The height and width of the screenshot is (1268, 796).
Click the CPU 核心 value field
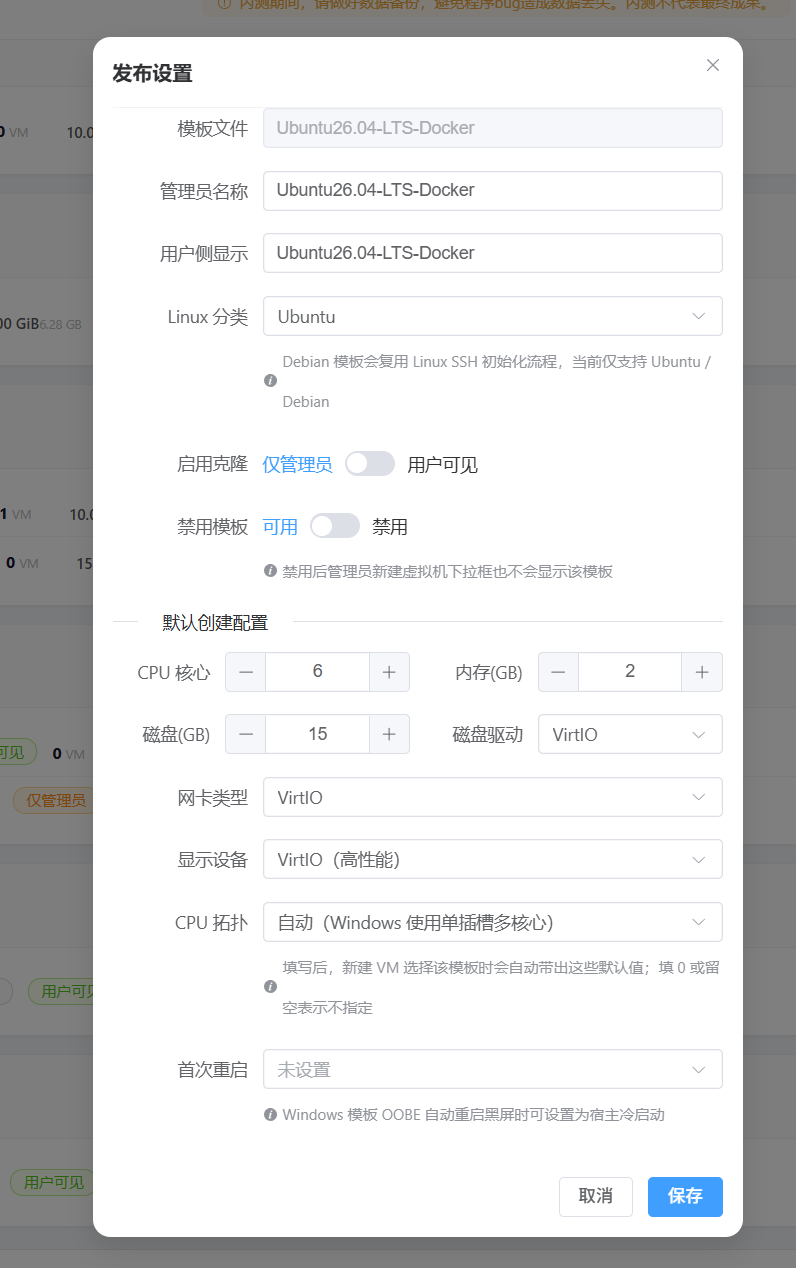coord(318,672)
